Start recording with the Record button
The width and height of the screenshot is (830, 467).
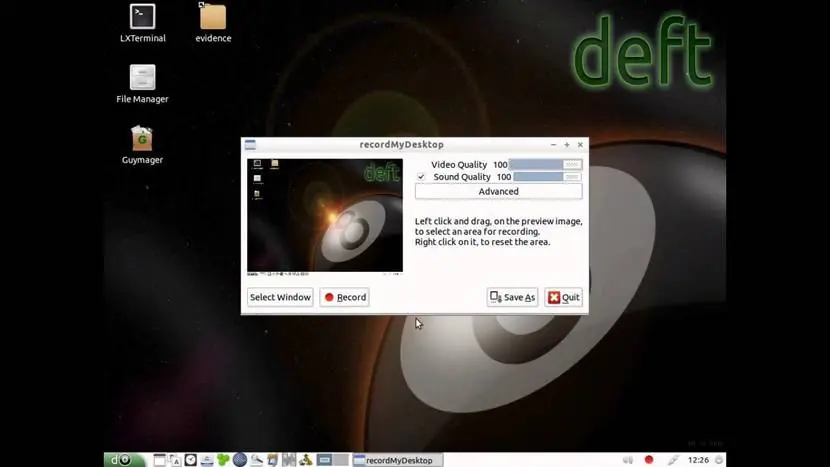pyautogui.click(x=345, y=297)
